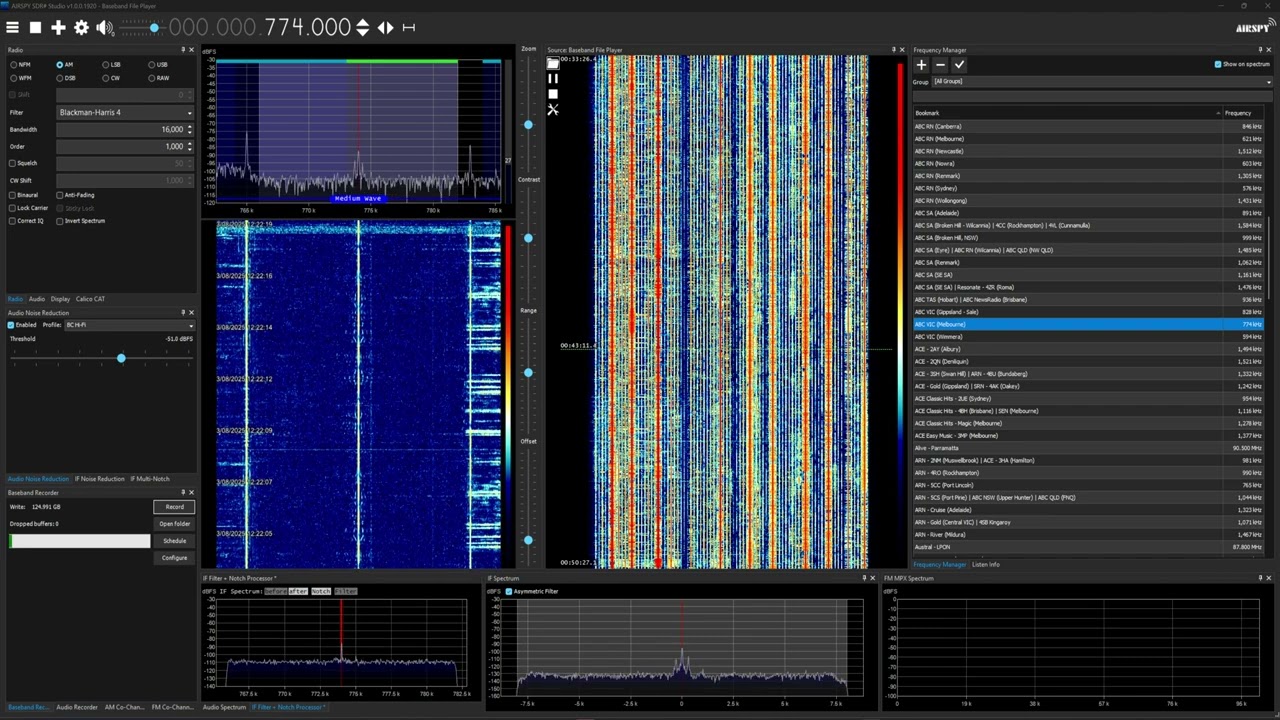Open the noise reduction Profile dropdown
This screenshot has height=720, width=1280.
pyautogui.click(x=129, y=325)
